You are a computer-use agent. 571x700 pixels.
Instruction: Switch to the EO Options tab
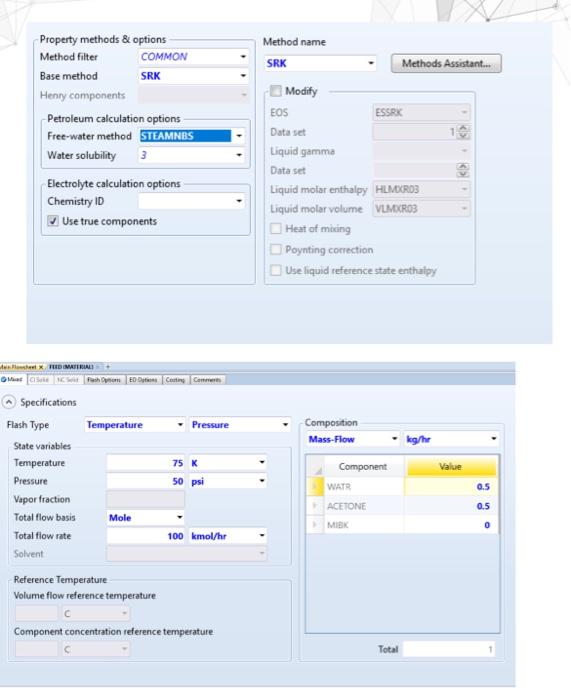pos(143,380)
